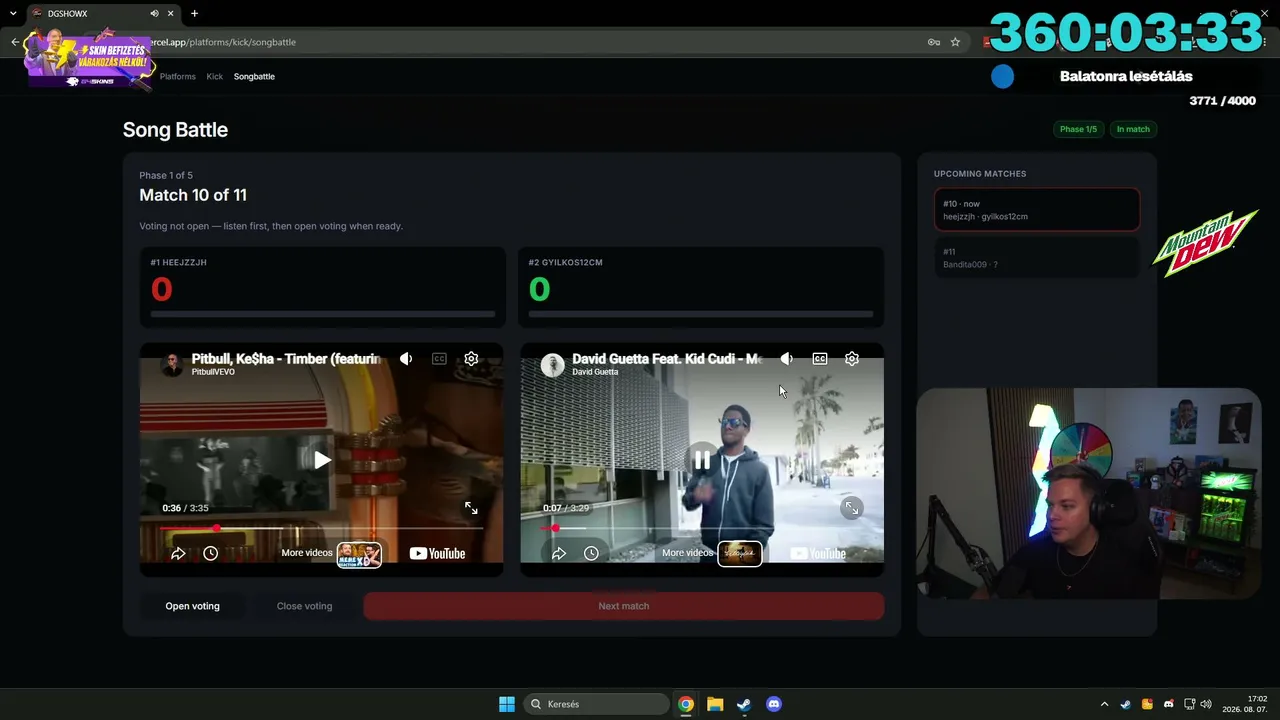The width and height of the screenshot is (1280, 720).
Task: Mute the DGSHOWX tab audio
Action: coord(154,14)
